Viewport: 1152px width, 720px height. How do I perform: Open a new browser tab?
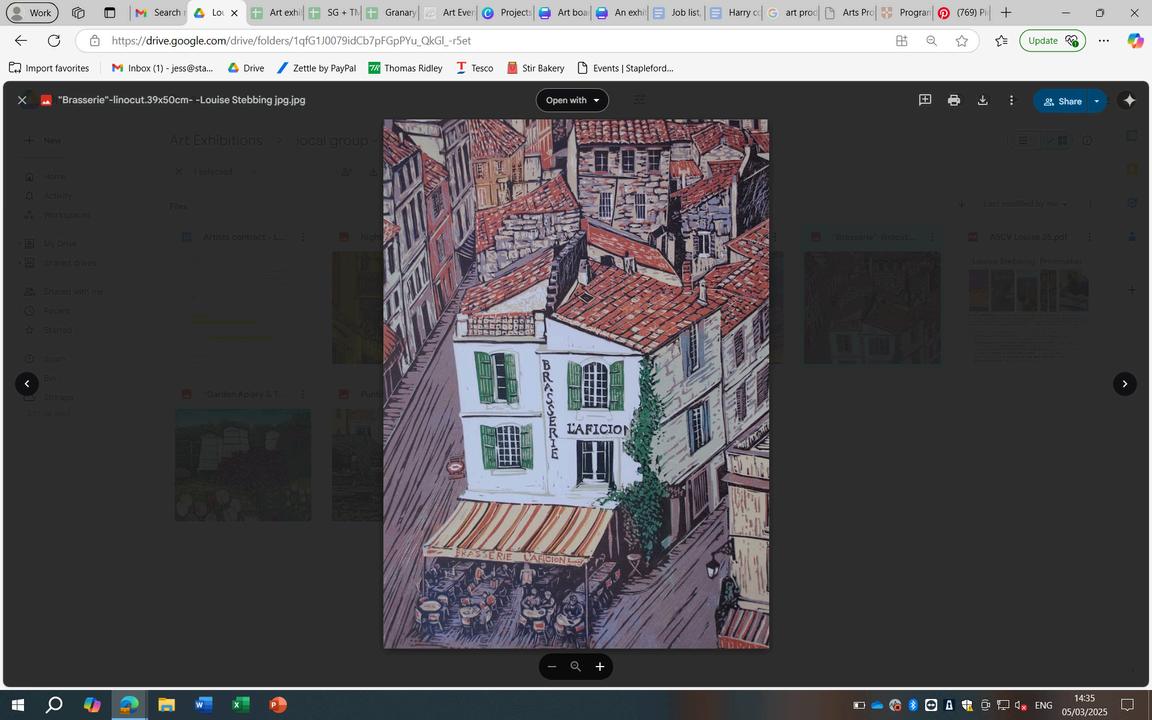pos(1006,12)
